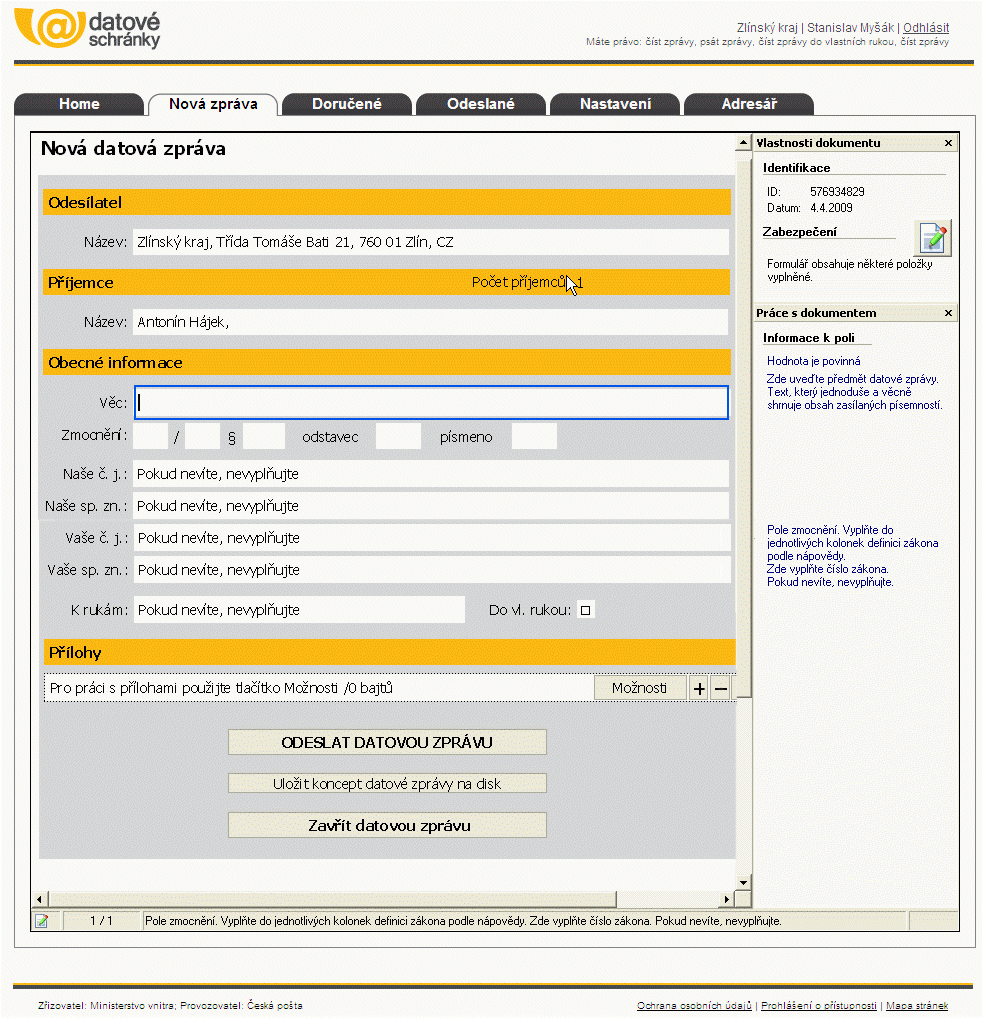
Task: Open the Doručené tab
Action: coord(347,104)
